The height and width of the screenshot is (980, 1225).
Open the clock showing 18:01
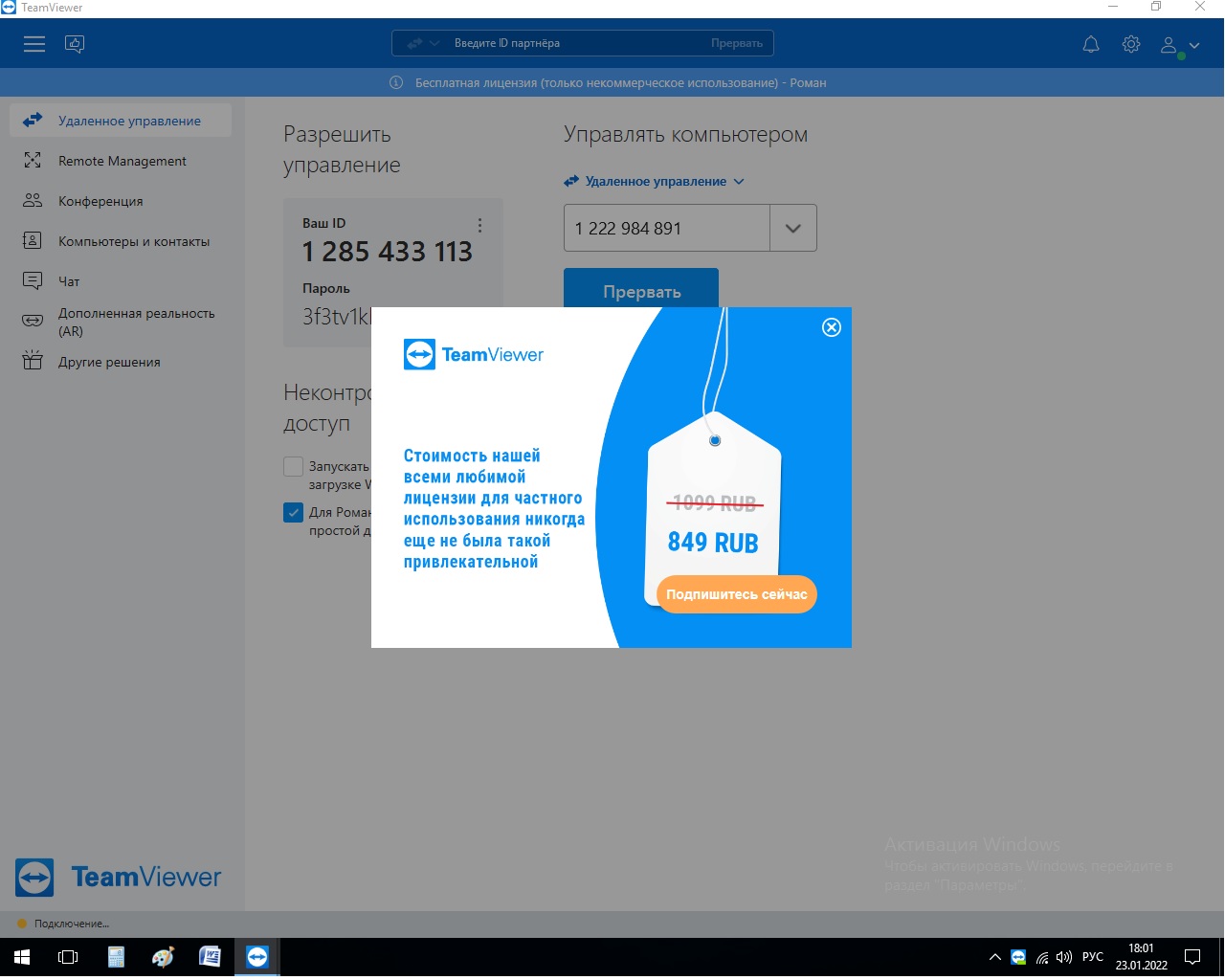(x=1141, y=957)
